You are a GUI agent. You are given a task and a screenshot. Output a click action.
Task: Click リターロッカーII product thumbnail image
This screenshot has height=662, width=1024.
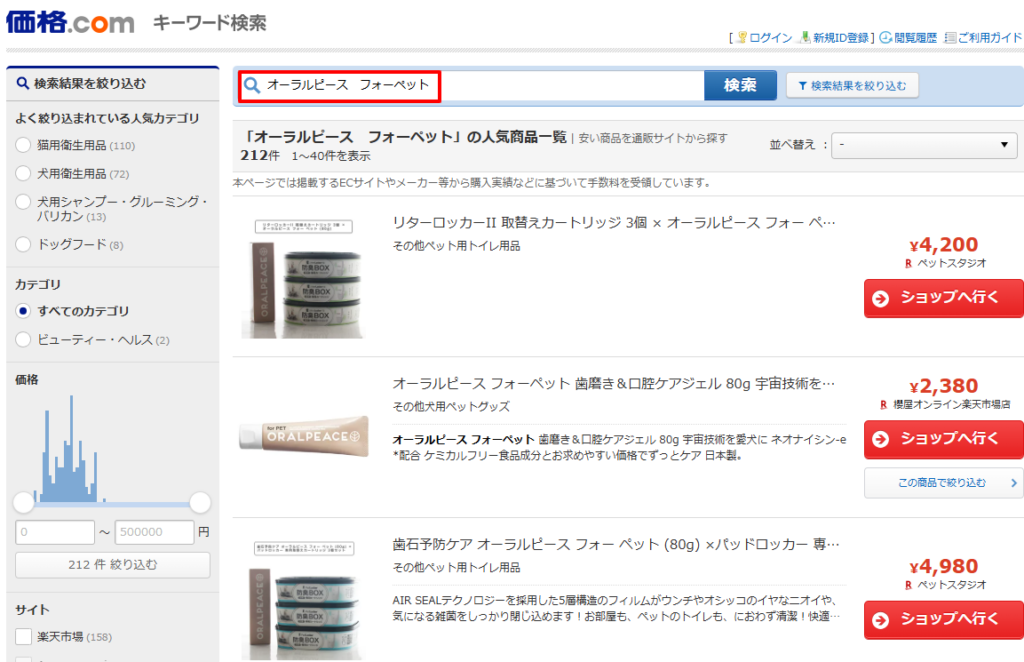pos(303,279)
